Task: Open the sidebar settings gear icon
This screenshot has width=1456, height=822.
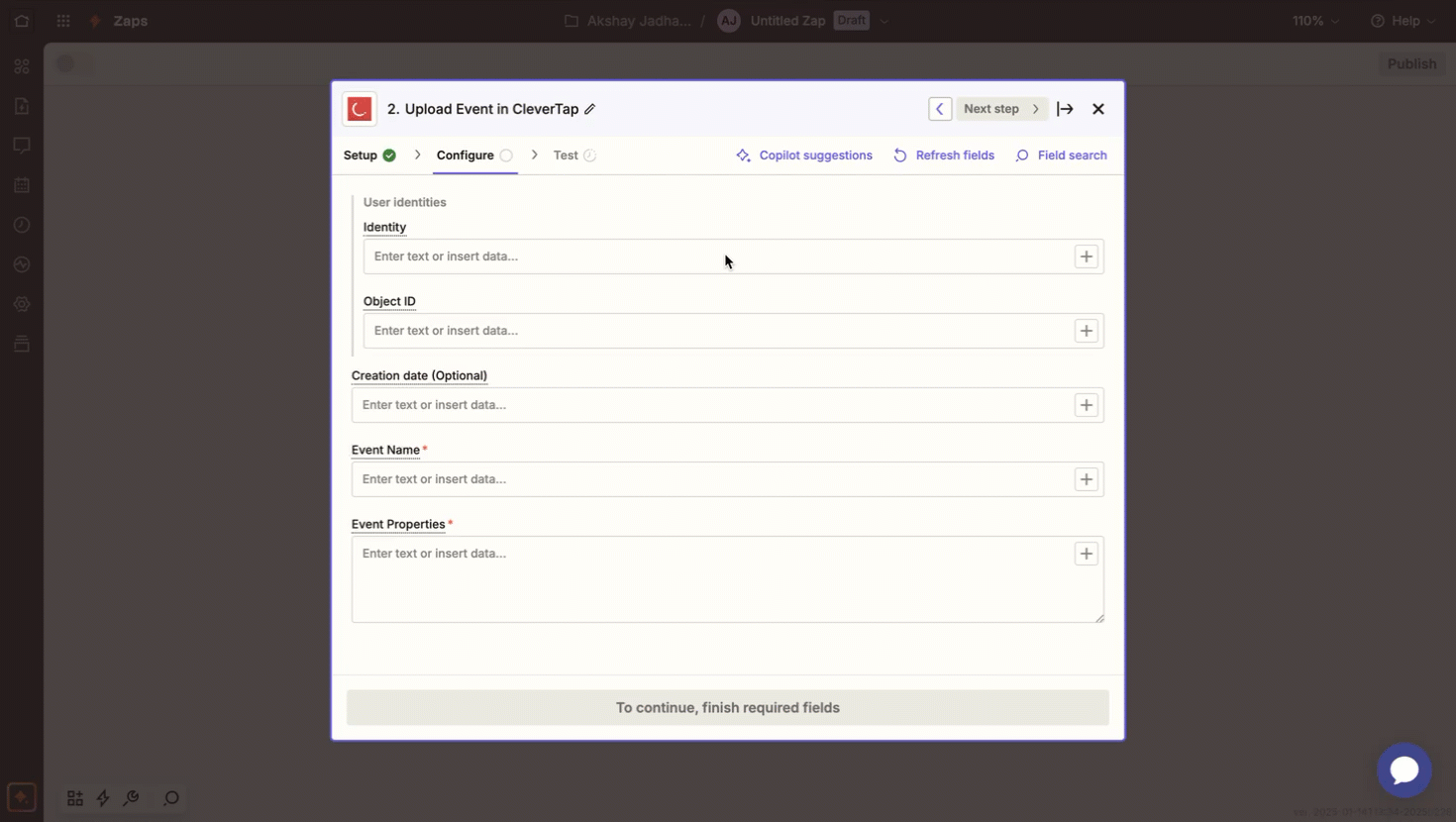Action: coord(22,304)
